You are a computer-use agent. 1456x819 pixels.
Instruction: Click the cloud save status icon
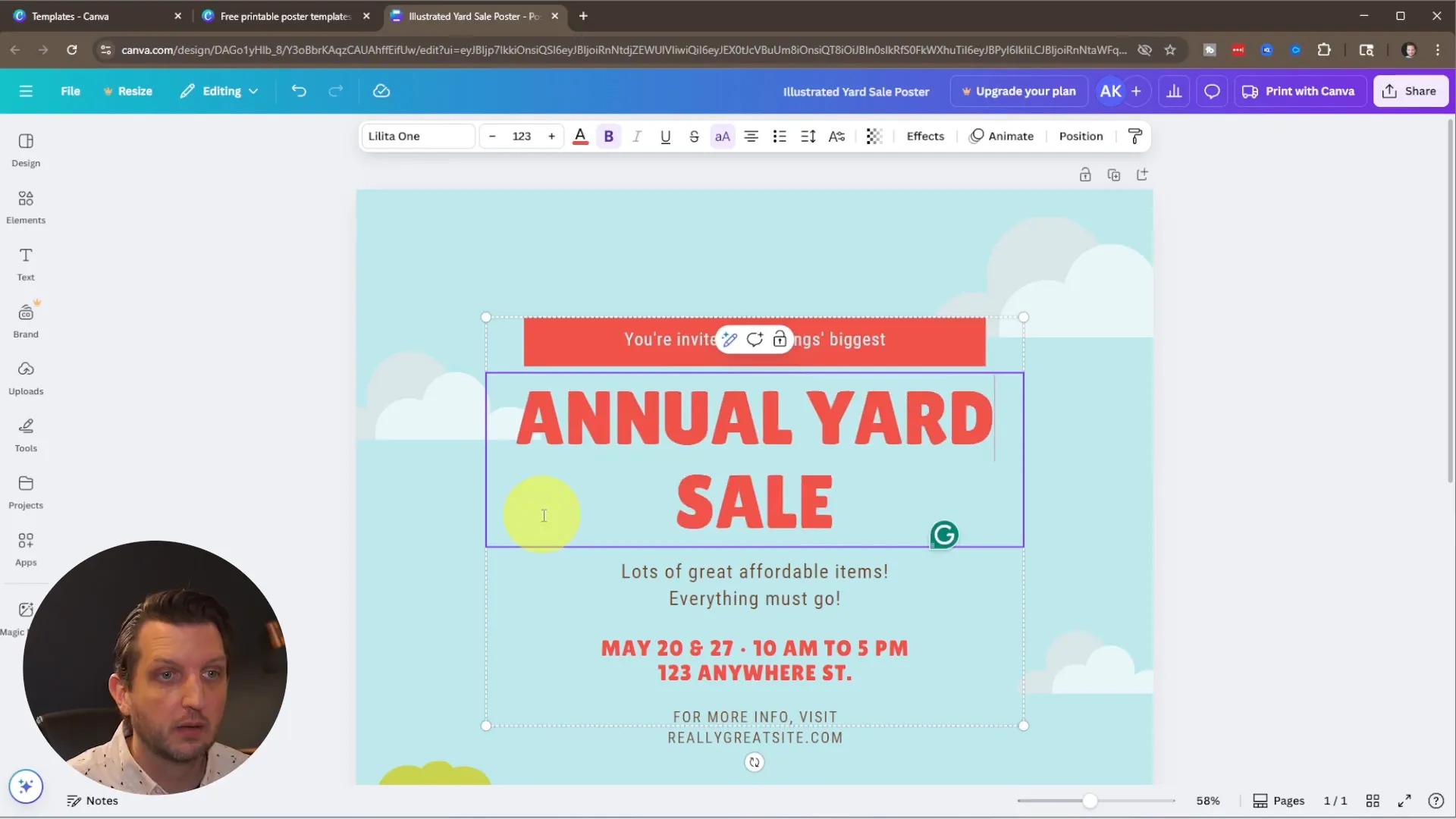(381, 91)
